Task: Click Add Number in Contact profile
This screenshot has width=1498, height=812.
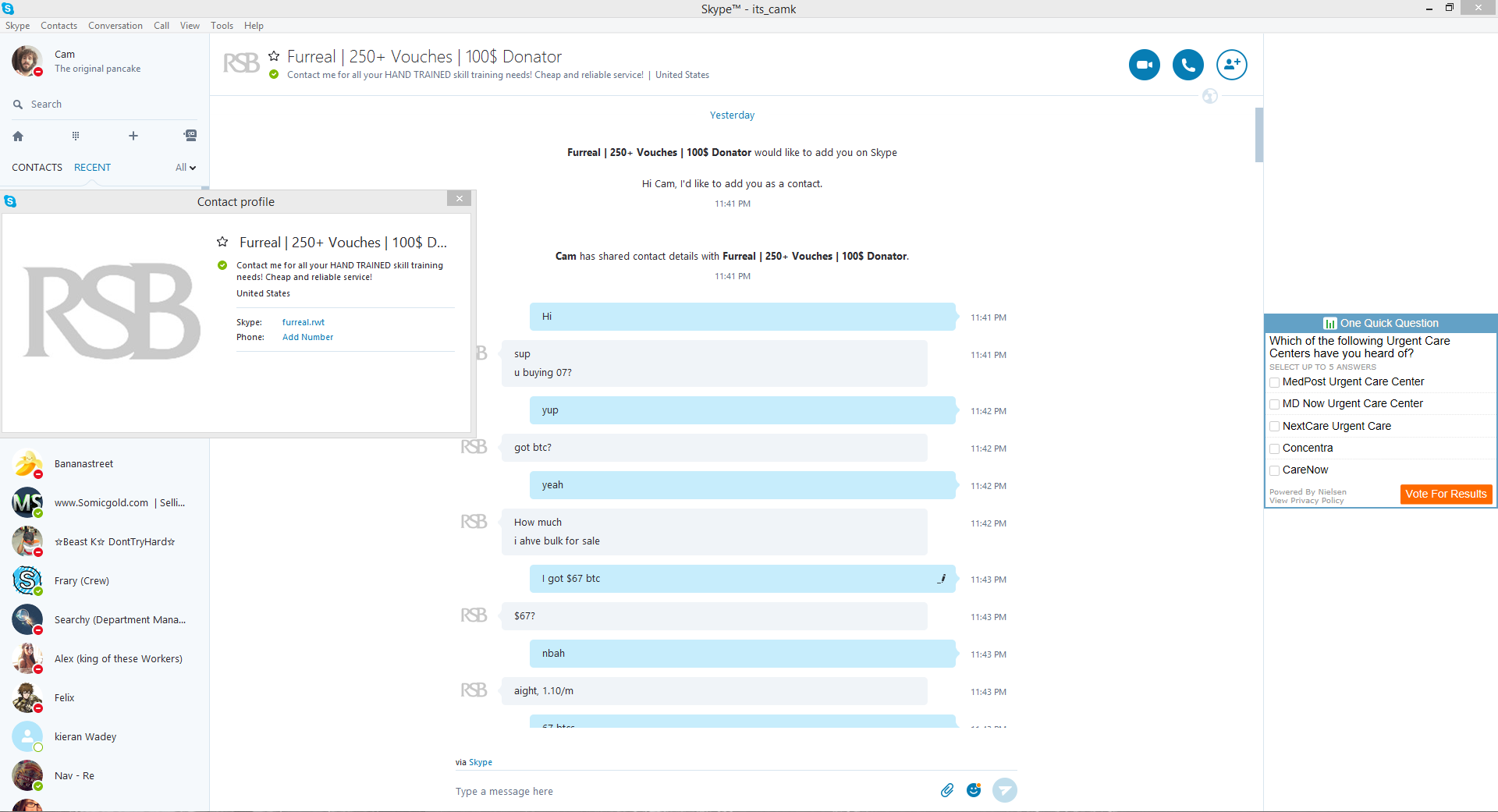Action: pyautogui.click(x=307, y=337)
